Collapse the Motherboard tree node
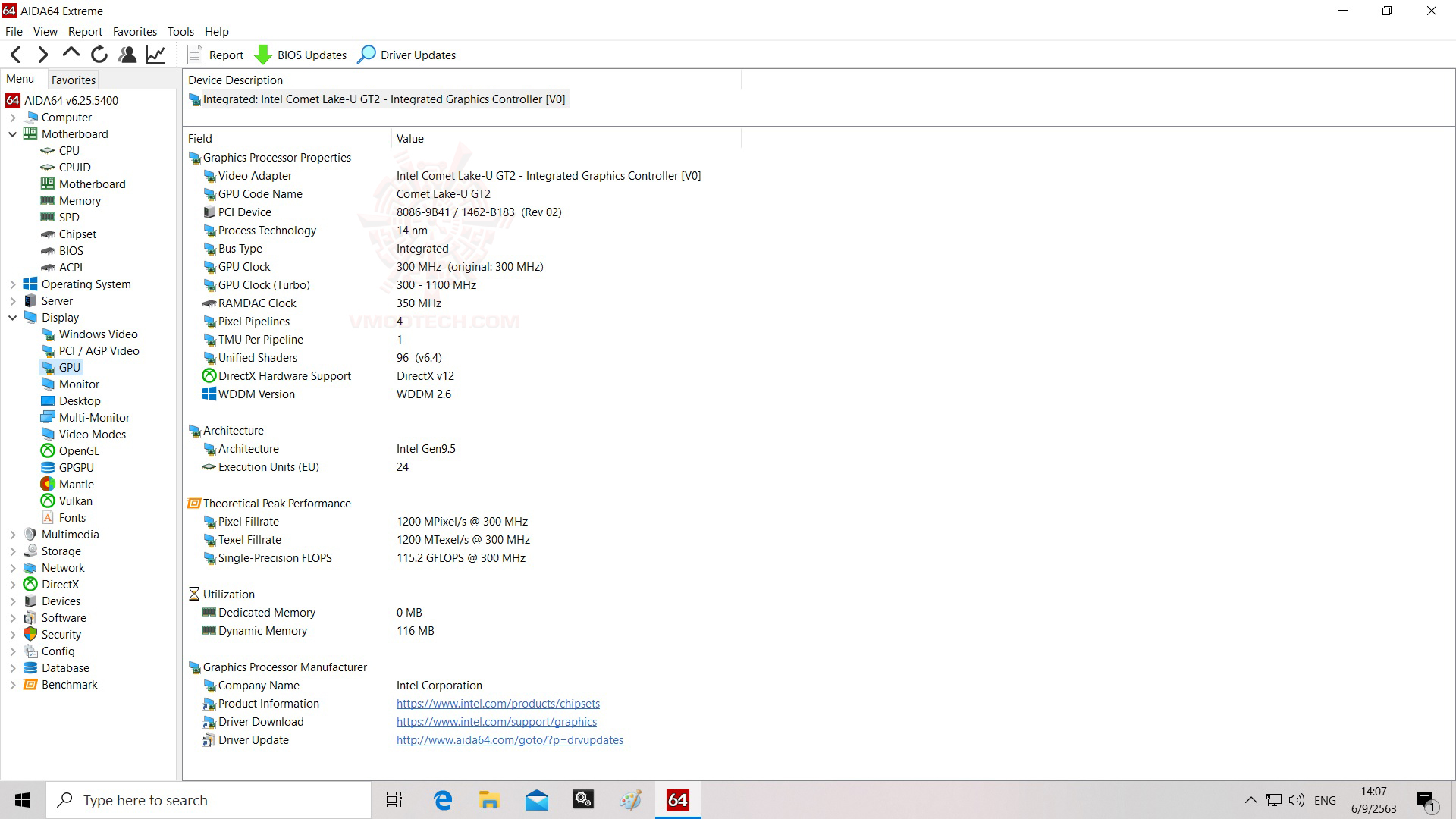Viewport: 1456px width, 819px height. click(x=13, y=134)
